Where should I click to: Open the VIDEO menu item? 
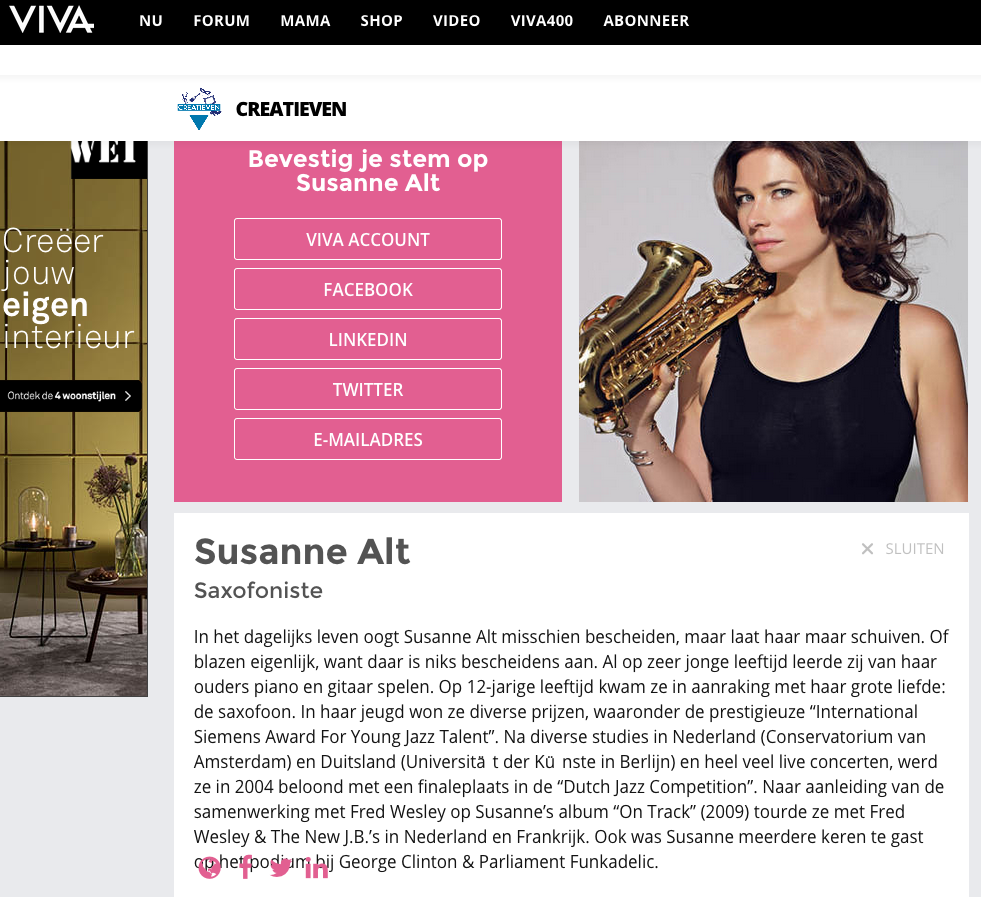tap(457, 21)
